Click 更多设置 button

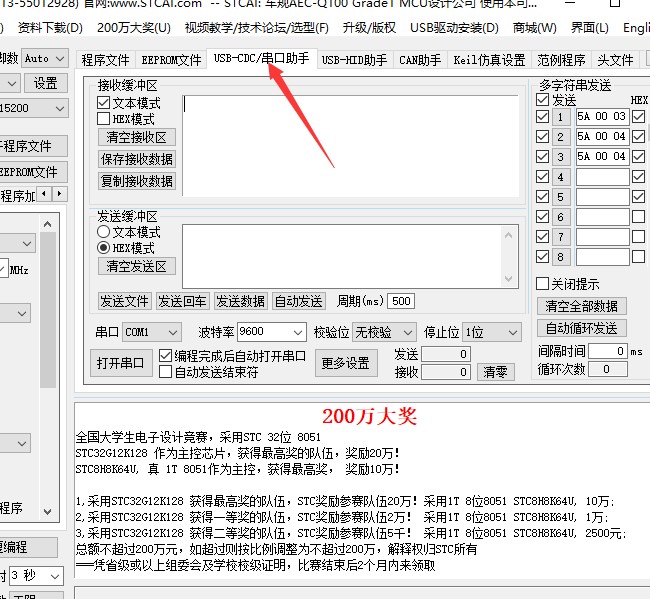point(346,363)
